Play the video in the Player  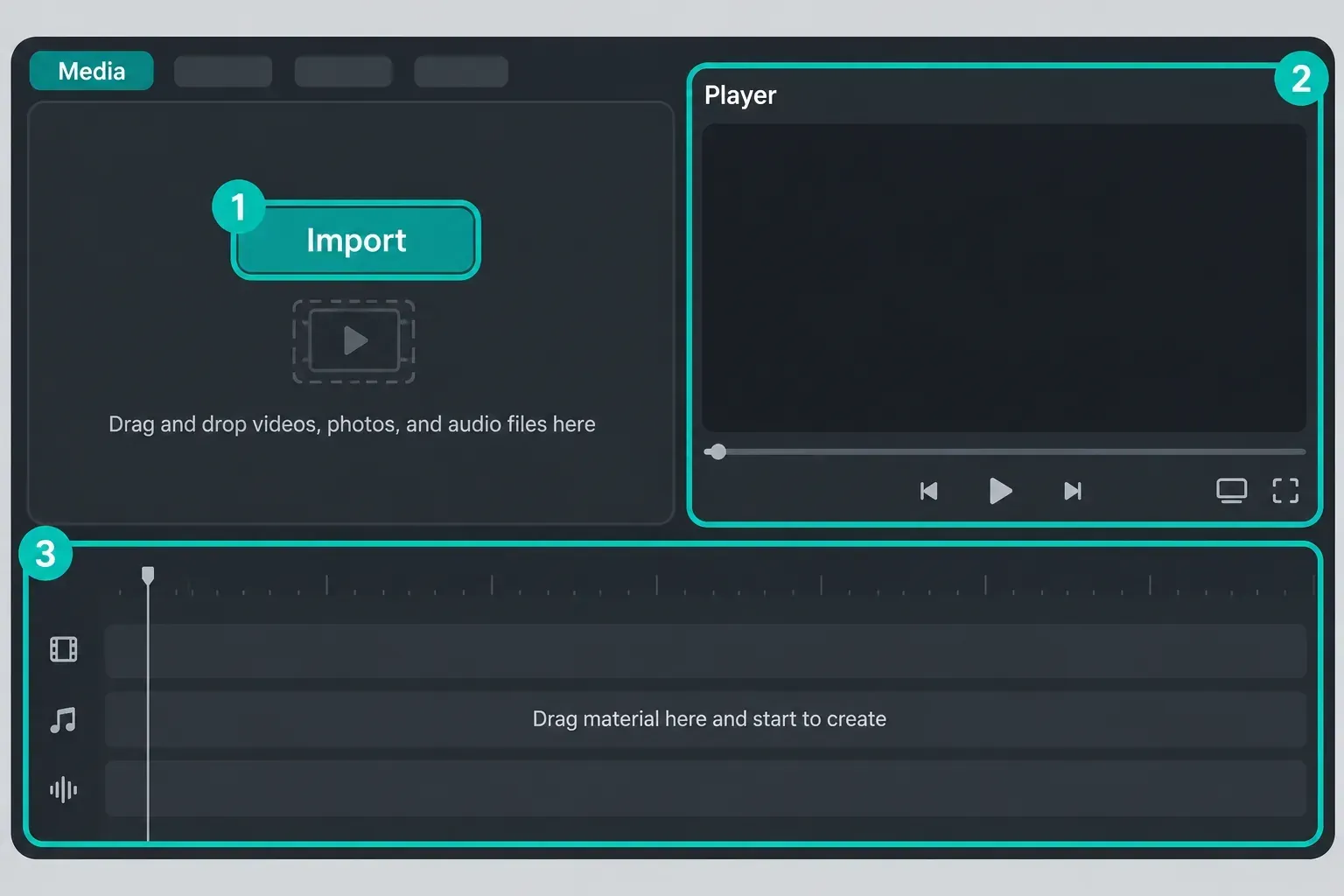pos(1000,491)
